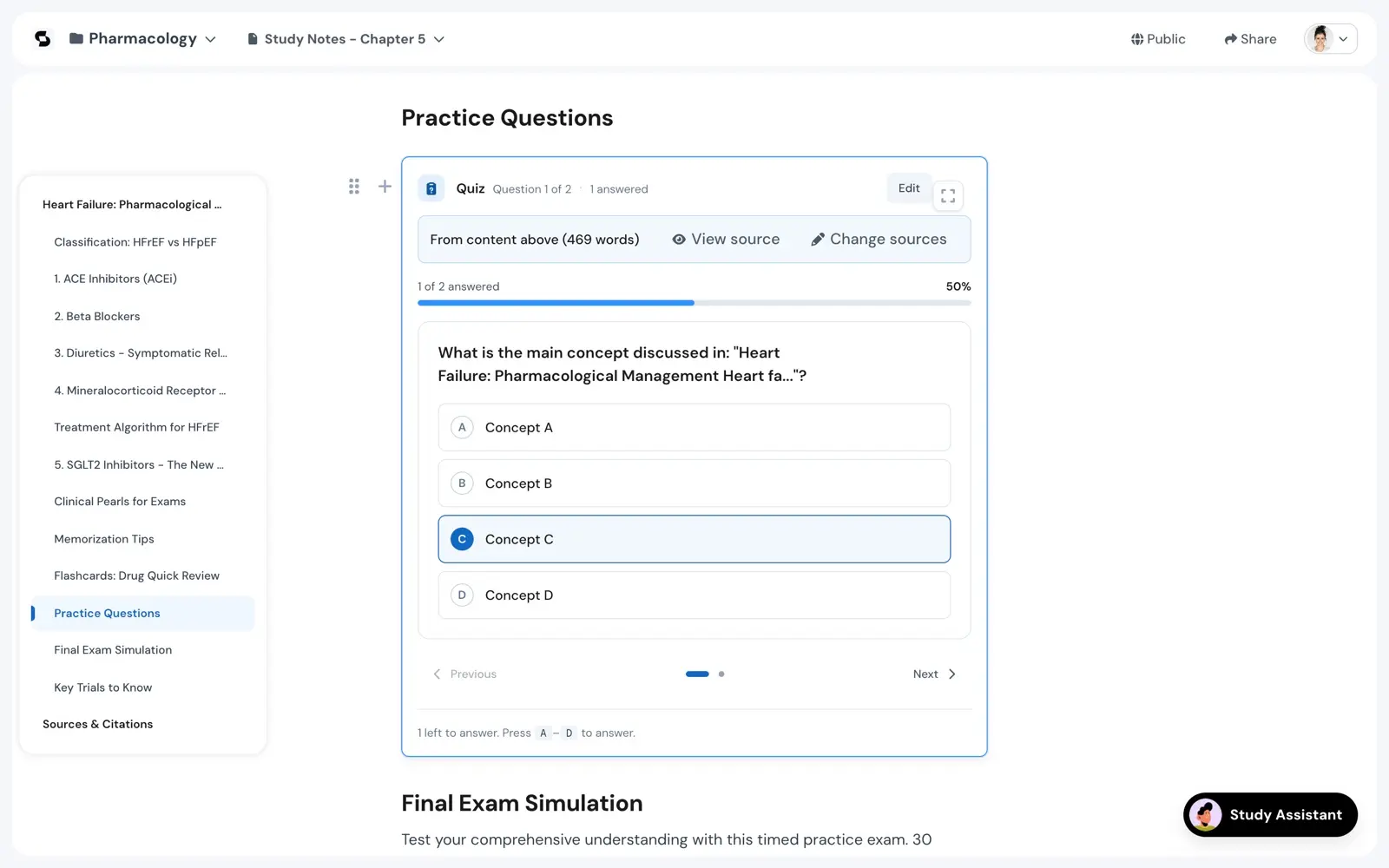Viewport: 1389px width, 868px height.
Task: Open 5. SGLT2 Inhibitors section
Action: [x=139, y=465]
